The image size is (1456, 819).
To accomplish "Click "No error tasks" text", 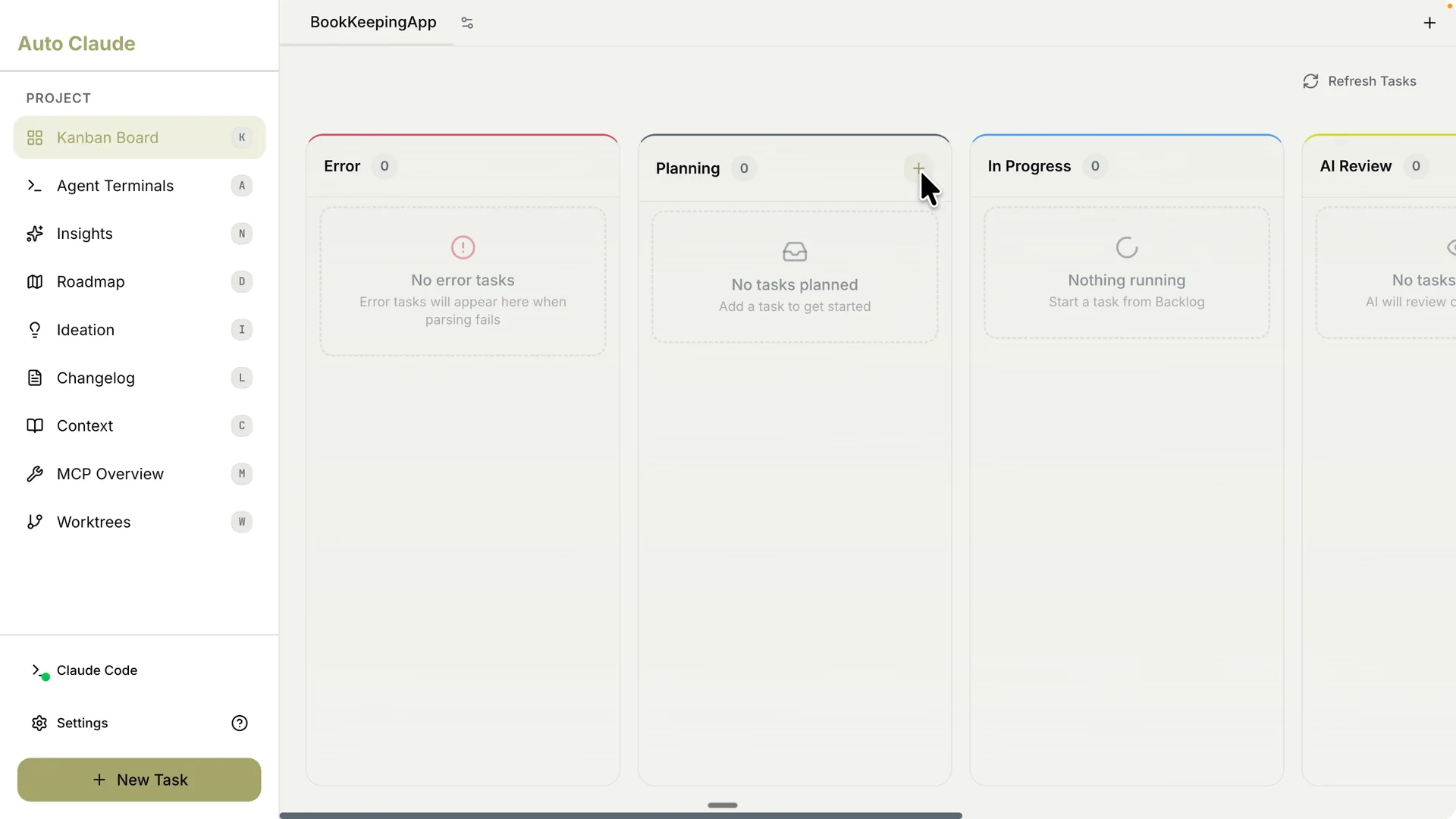I will click(x=463, y=281).
